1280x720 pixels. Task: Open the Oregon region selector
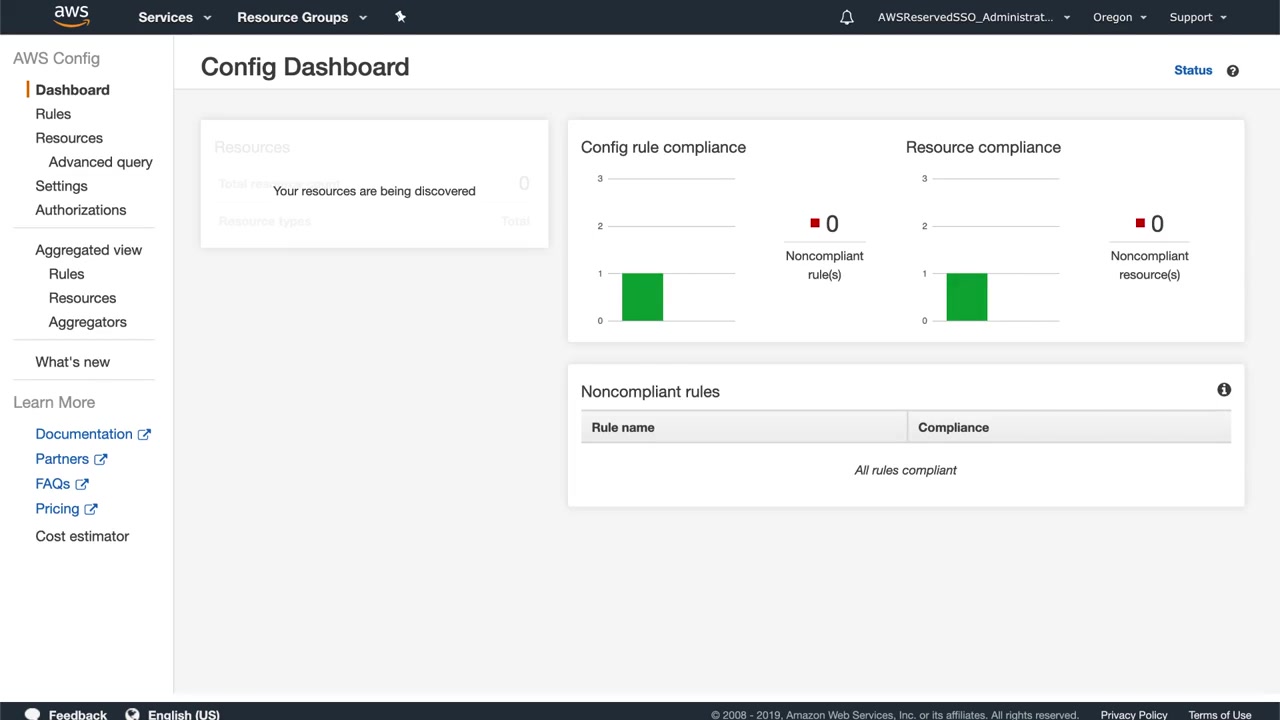click(1119, 17)
